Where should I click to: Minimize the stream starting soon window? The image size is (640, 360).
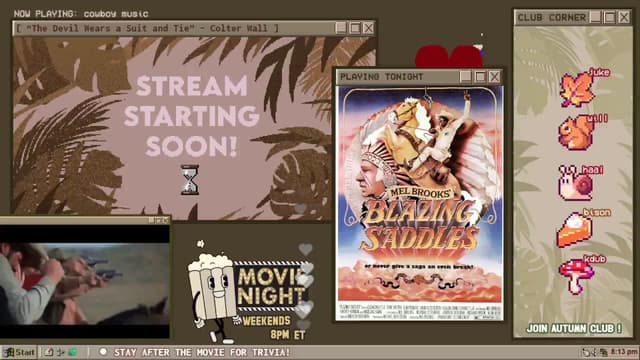coord(341,28)
